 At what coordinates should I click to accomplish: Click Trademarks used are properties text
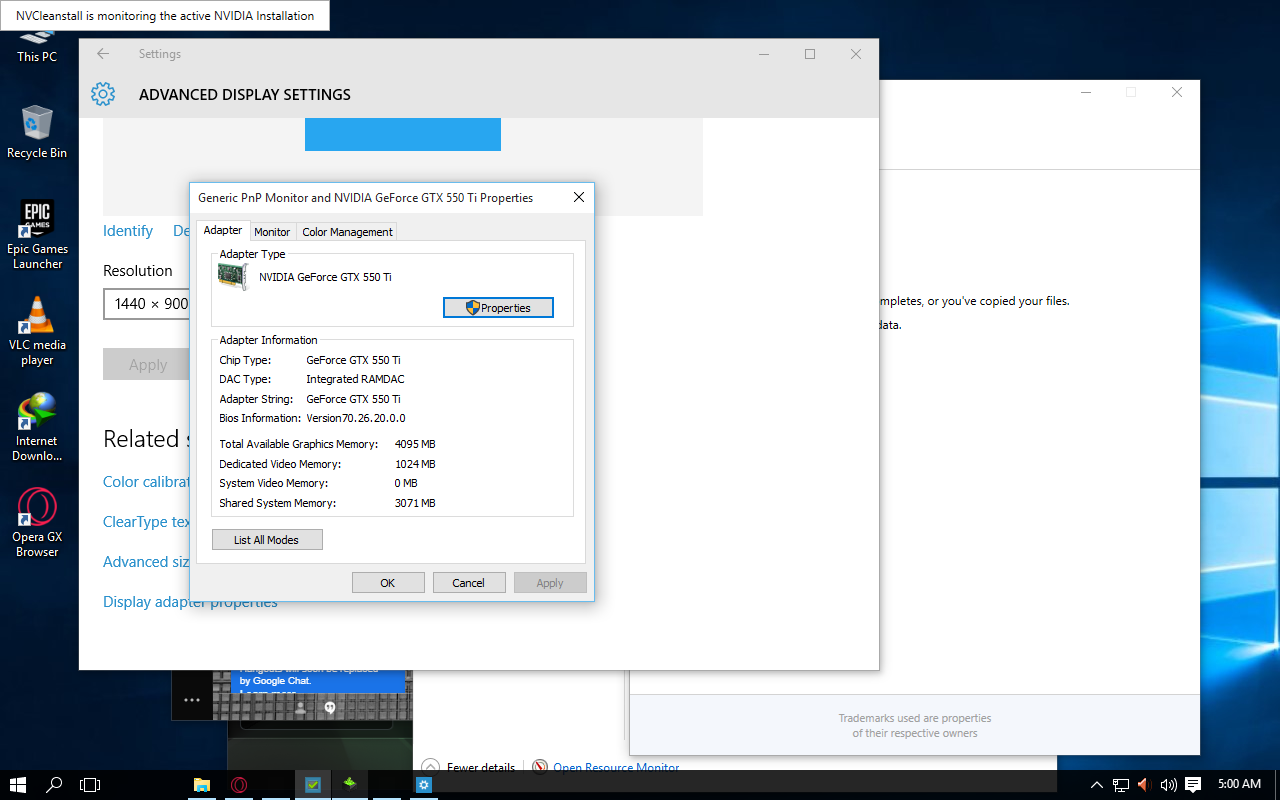tap(915, 718)
